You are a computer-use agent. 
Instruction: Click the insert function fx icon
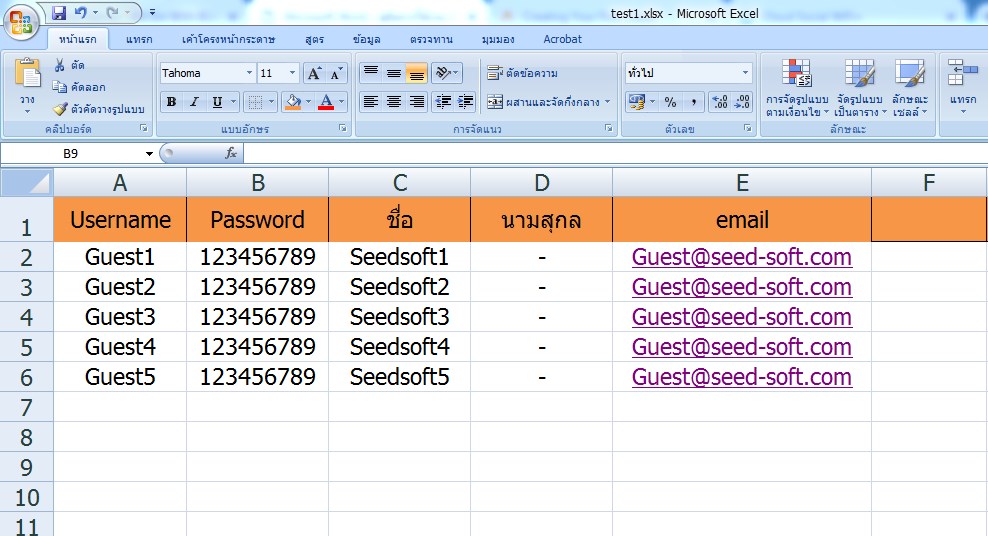click(231, 153)
